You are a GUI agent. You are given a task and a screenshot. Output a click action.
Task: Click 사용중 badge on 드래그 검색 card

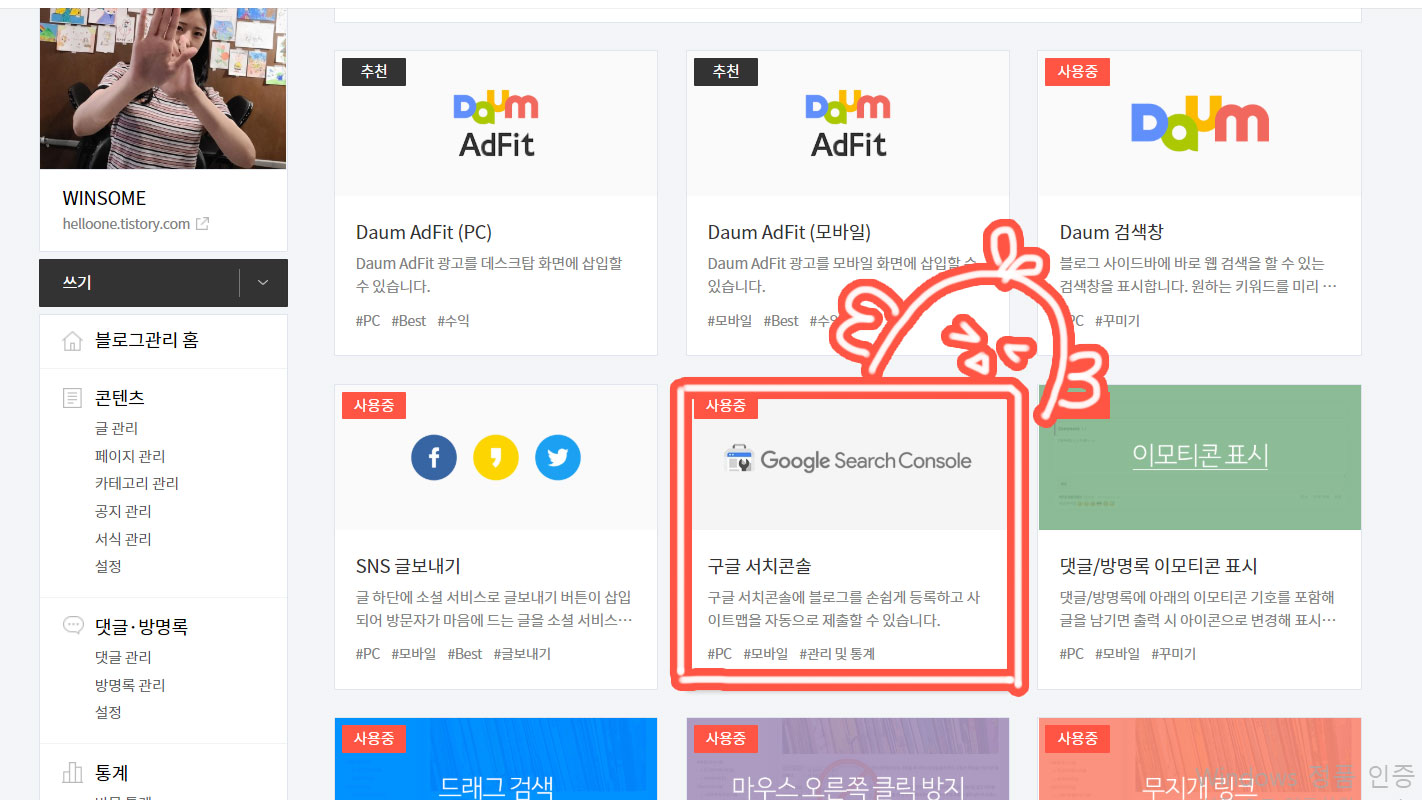(374, 739)
